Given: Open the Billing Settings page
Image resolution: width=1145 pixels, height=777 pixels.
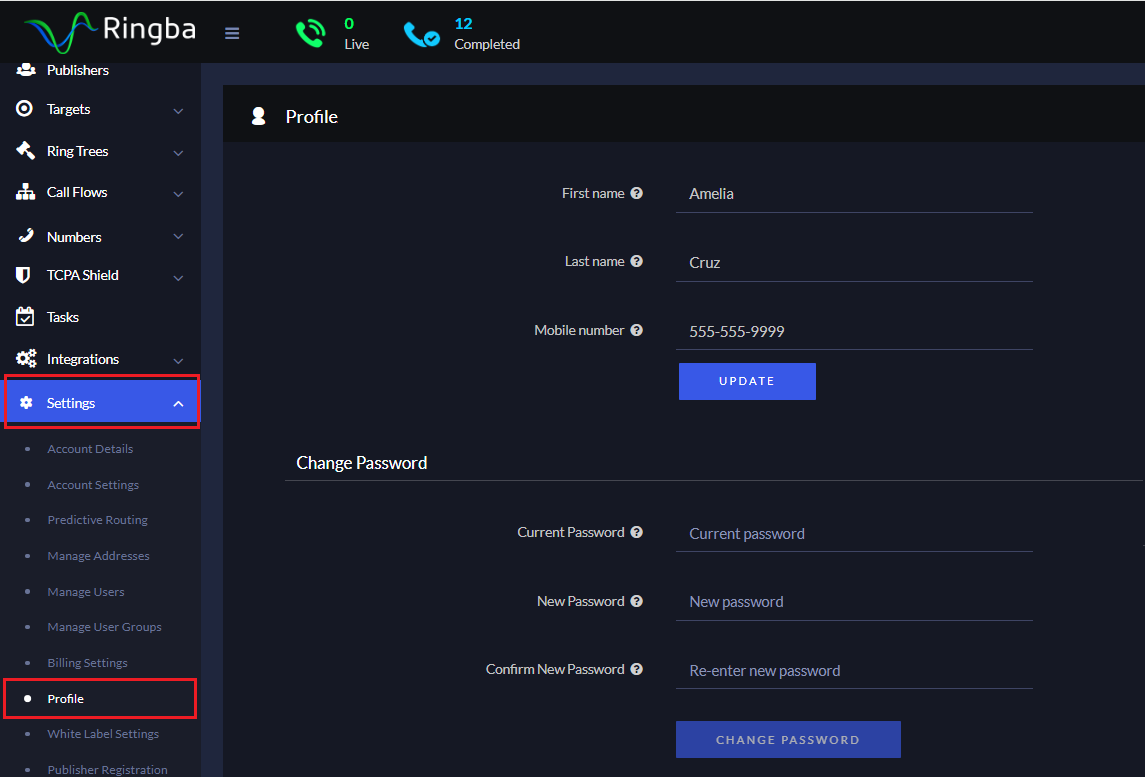Looking at the screenshot, I should pyautogui.click(x=87, y=662).
